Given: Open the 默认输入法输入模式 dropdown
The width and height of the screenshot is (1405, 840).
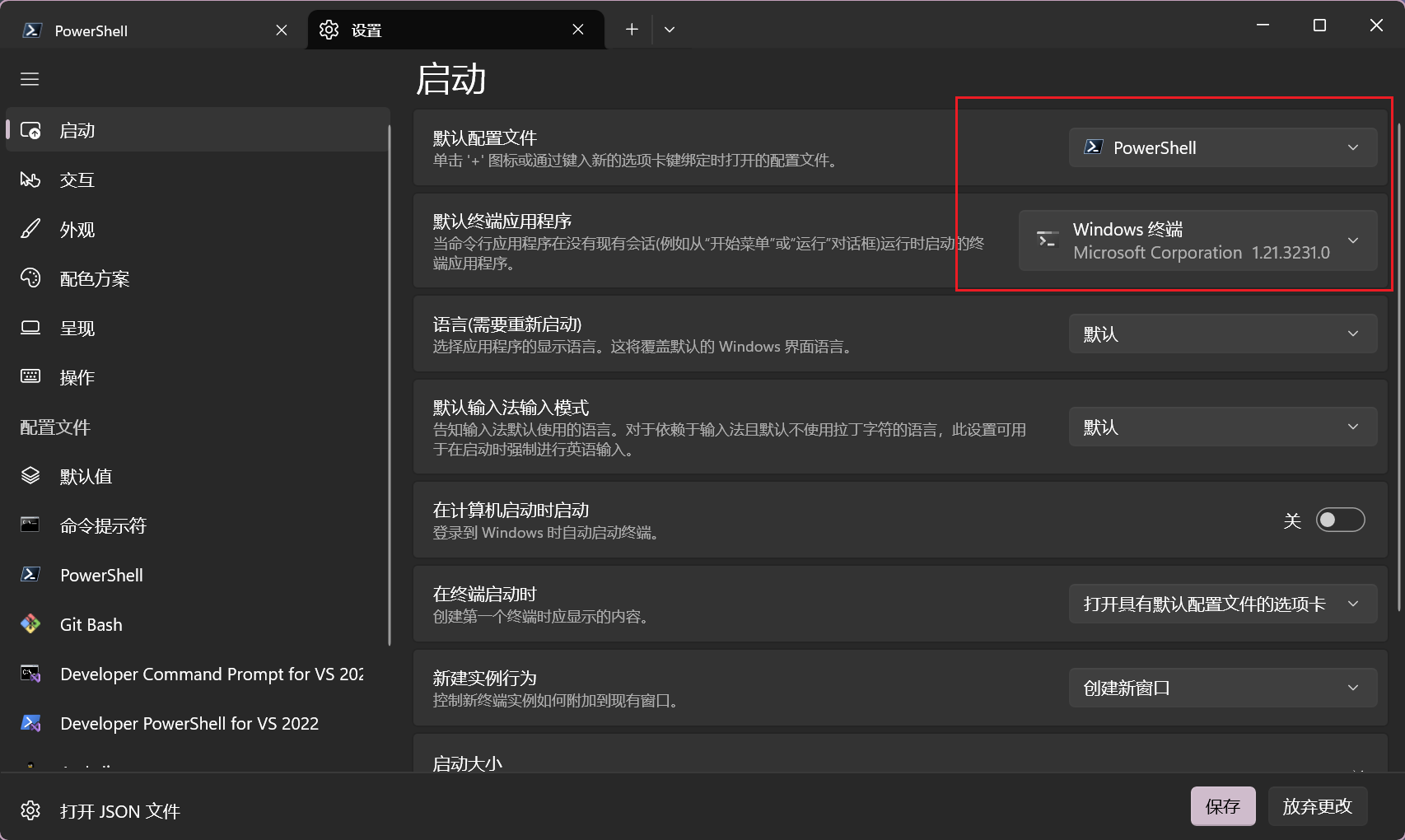Looking at the screenshot, I should point(1223,427).
